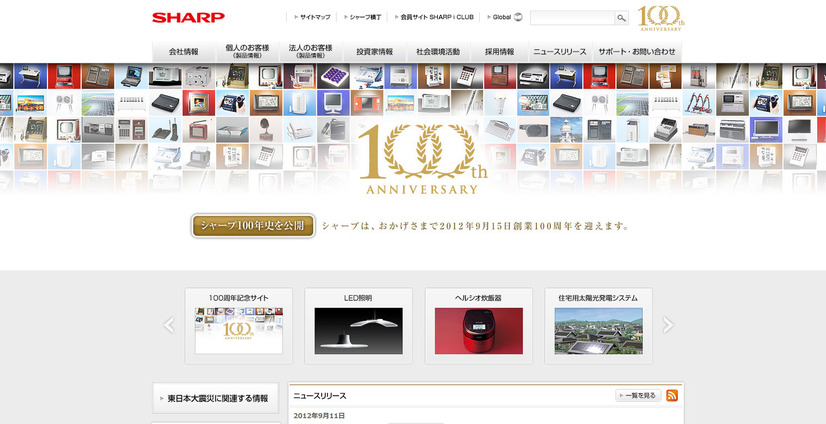Open the 法人のお客様 menu
This screenshot has width=826, height=424.
311,52
